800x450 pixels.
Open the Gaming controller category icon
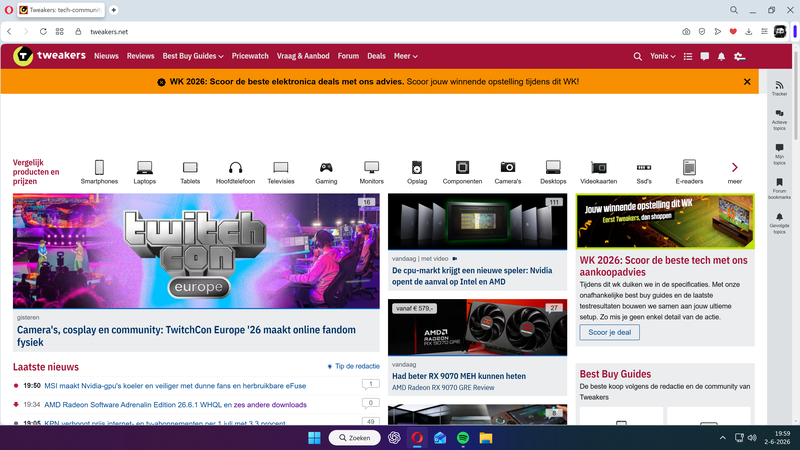coord(326,167)
